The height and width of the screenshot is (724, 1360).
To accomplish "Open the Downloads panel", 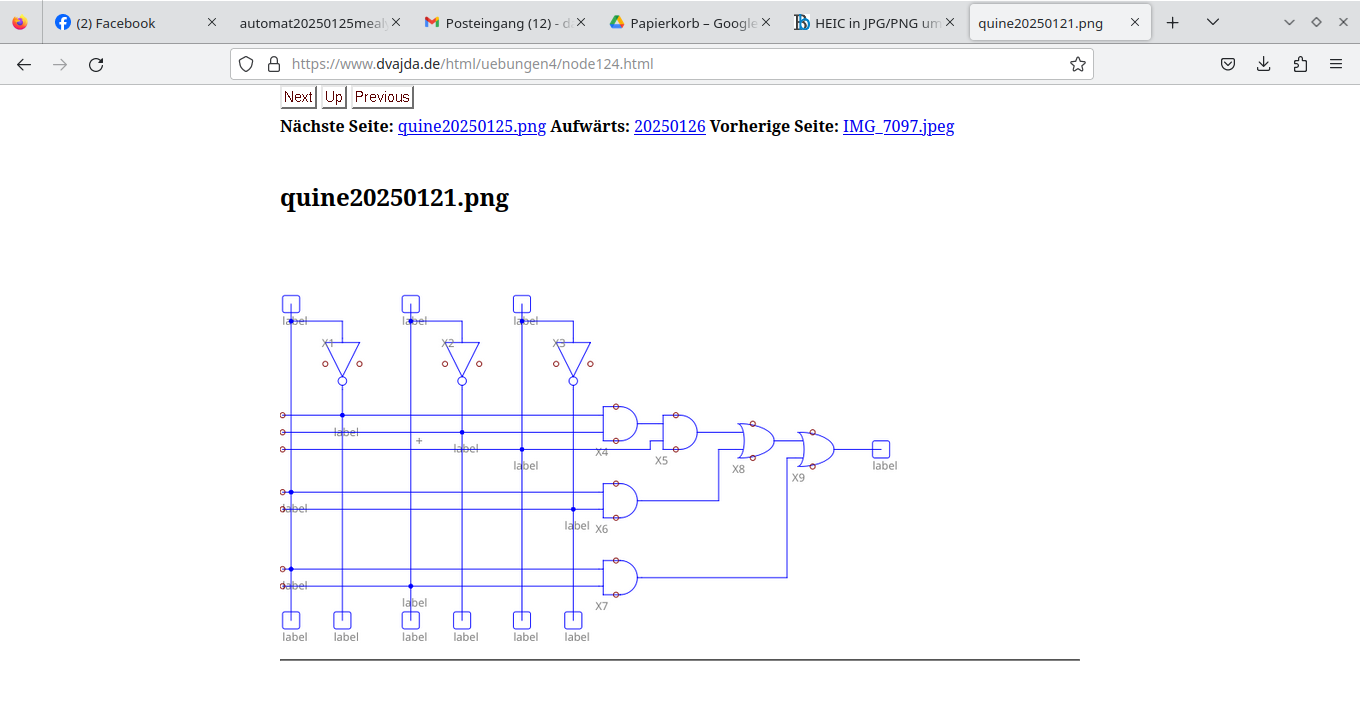I will tap(1264, 64).
